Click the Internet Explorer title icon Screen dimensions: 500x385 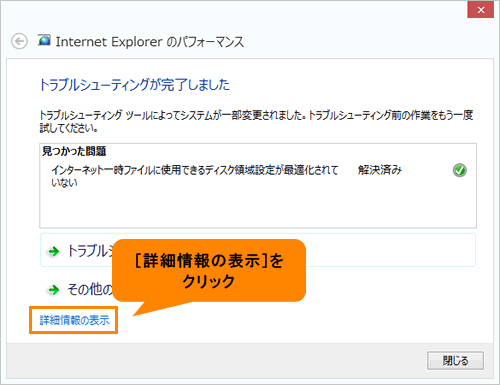pyautogui.click(x=44, y=40)
